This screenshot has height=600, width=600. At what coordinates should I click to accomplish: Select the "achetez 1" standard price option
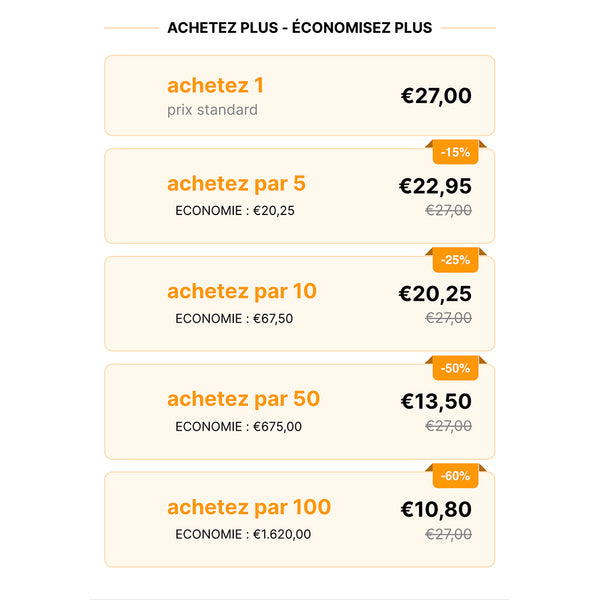(215, 86)
